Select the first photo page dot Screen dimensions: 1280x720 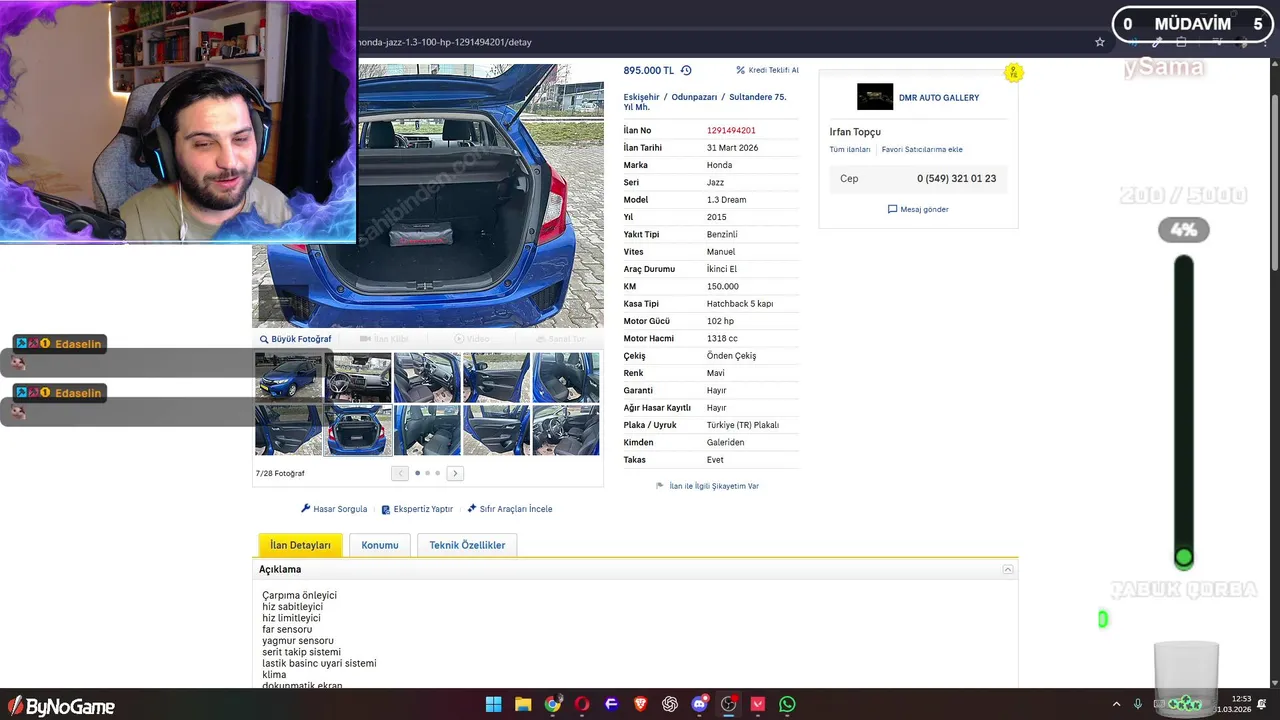click(417, 473)
